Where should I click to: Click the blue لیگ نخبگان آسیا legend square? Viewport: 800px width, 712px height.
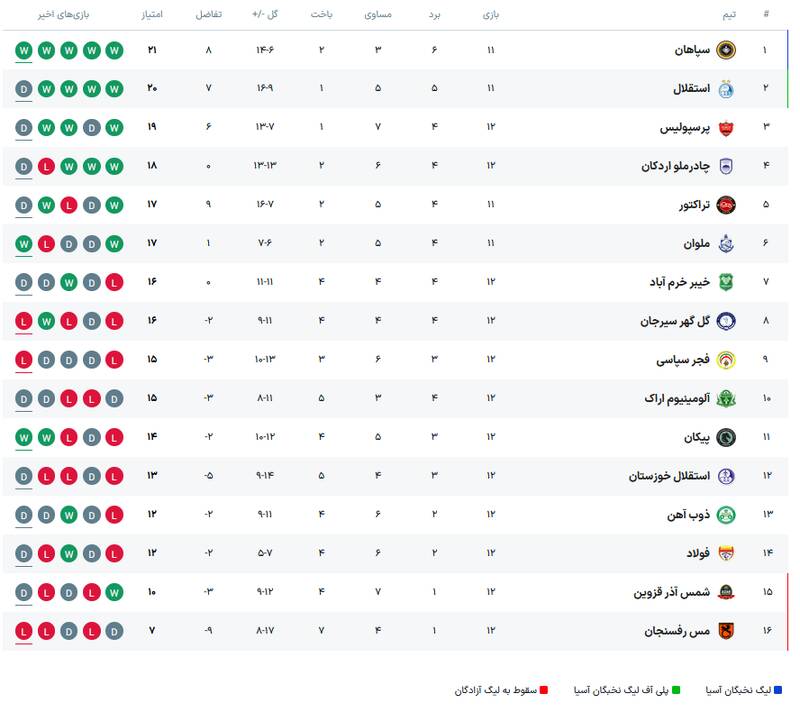[x=778, y=690]
